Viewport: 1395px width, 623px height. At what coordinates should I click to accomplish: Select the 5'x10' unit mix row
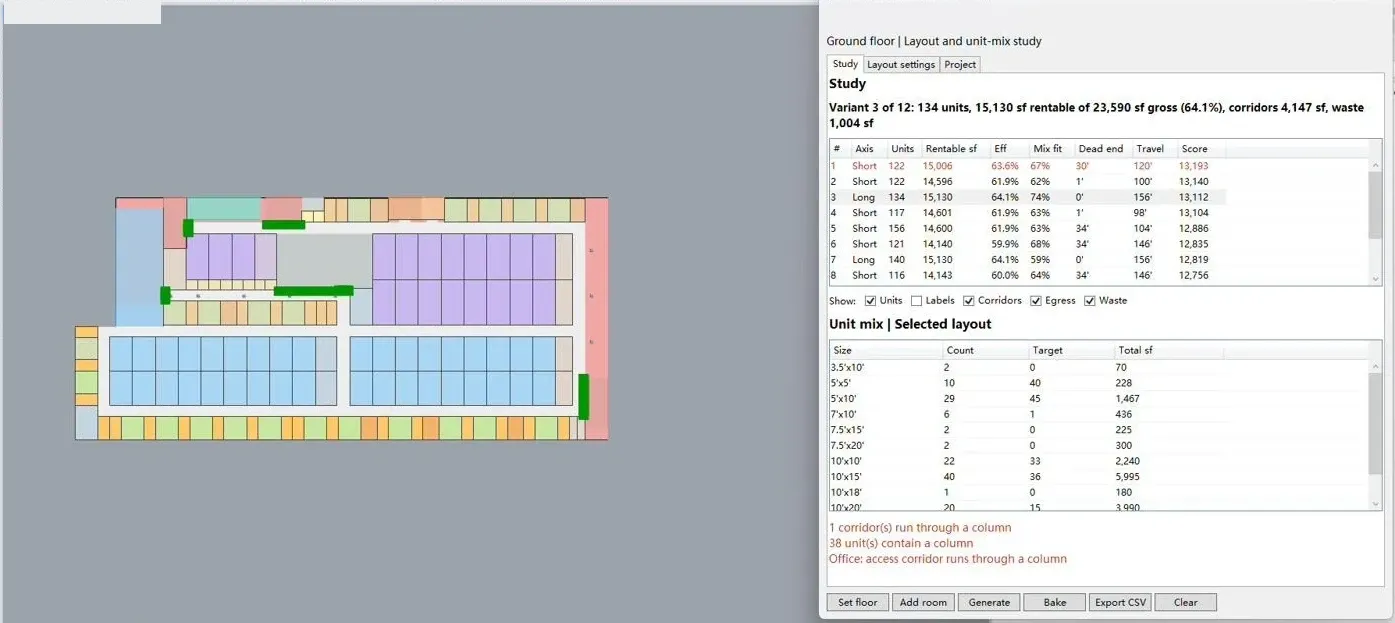coord(1025,398)
